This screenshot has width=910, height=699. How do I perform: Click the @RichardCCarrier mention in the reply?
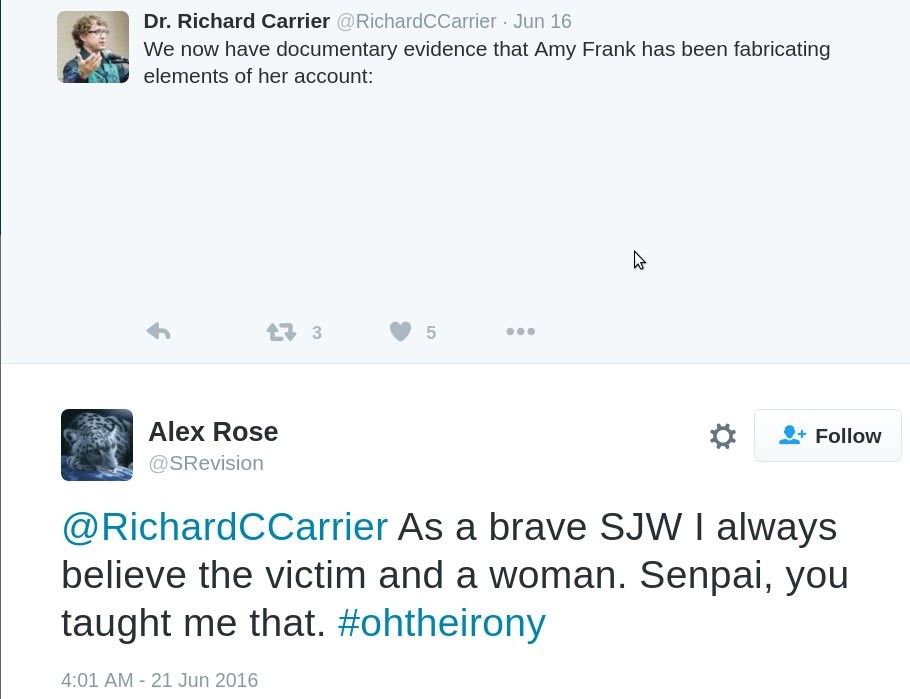tap(225, 527)
